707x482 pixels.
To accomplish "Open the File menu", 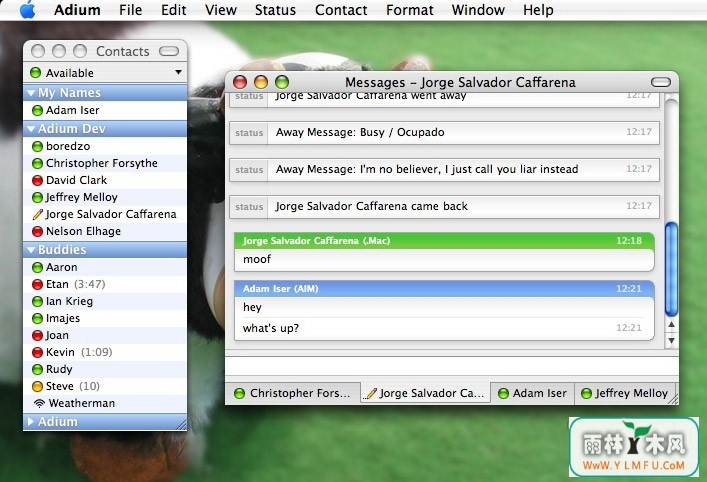I will click(130, 10).
